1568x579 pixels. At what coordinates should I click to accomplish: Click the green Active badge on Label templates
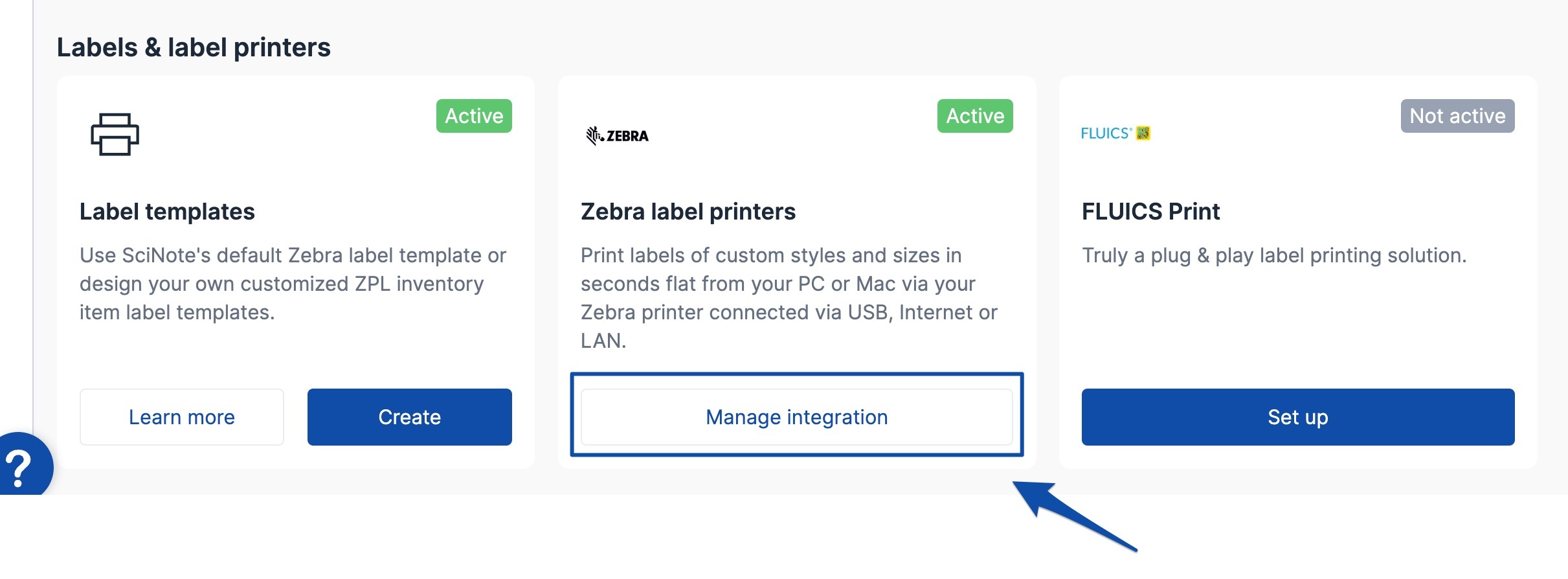[473, 116]
